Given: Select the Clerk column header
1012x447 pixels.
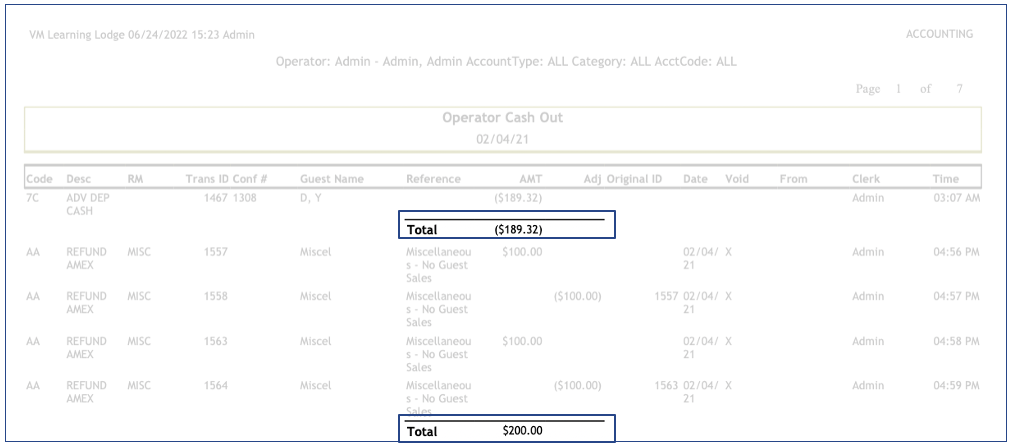Looking at the screenshot, I should pyautogui.click(x=866, y=179).
